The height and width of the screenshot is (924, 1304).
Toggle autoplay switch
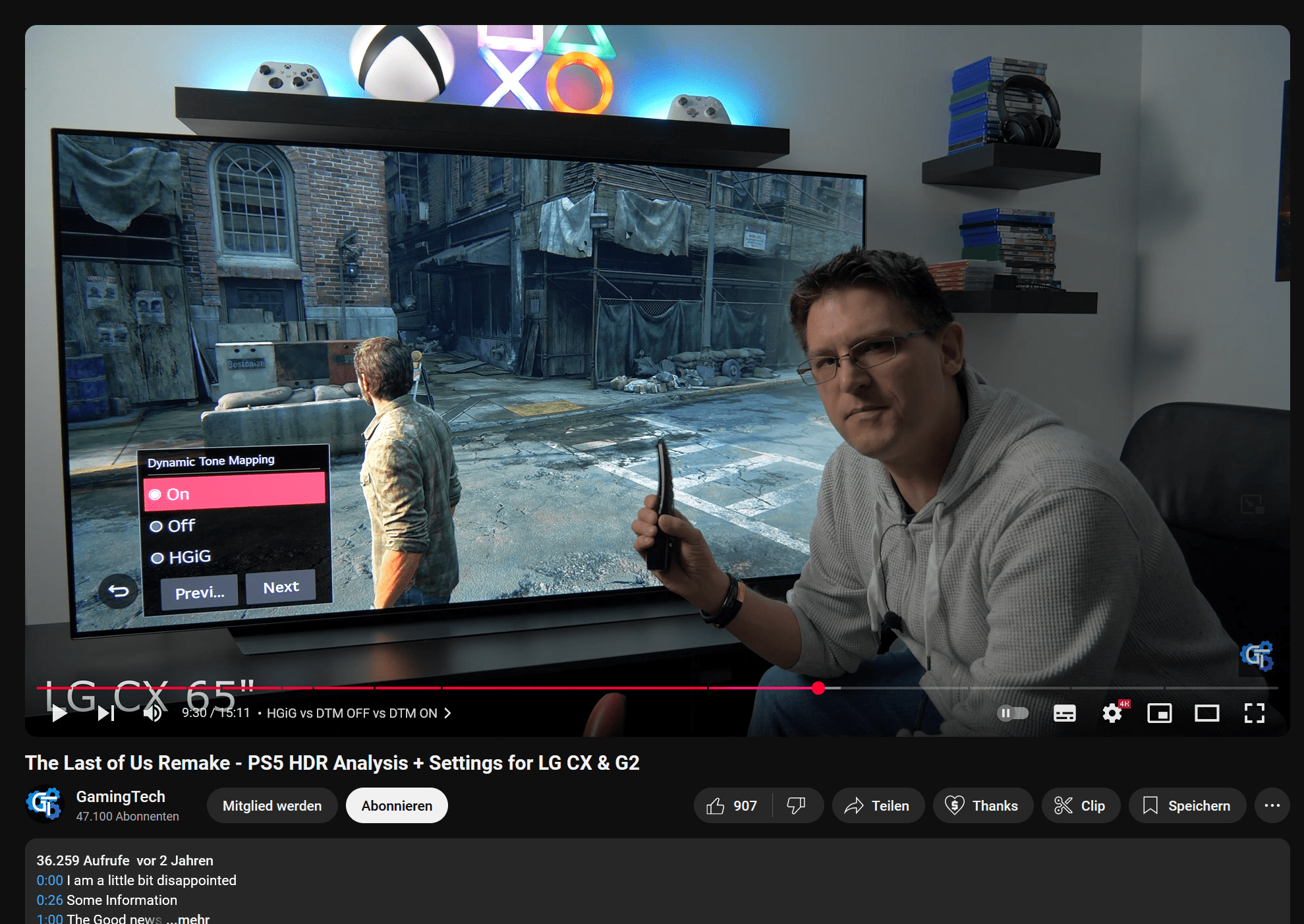click(x=1013, y=713)
